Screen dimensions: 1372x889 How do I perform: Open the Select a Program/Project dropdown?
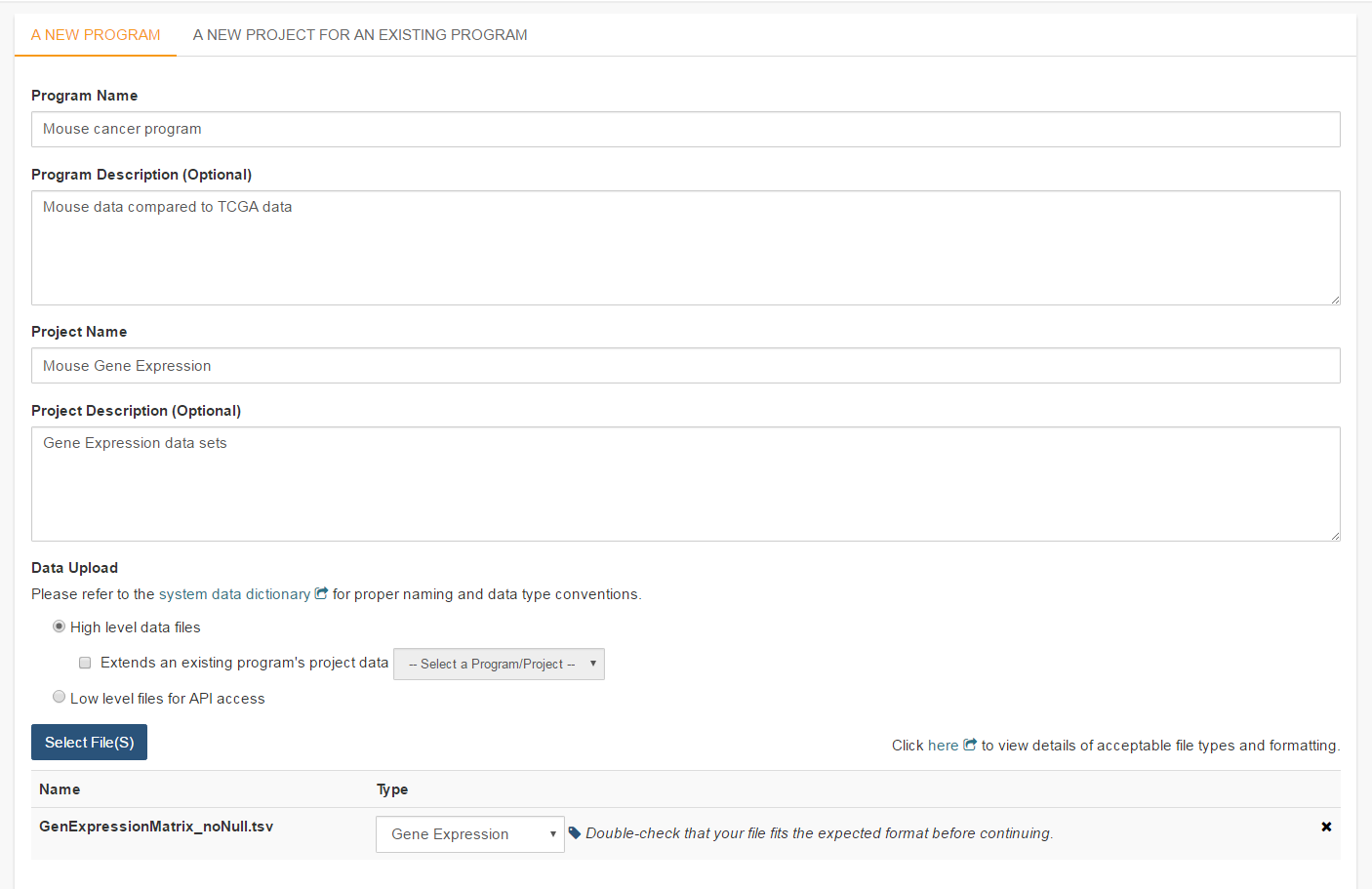(x=499, y=664)
